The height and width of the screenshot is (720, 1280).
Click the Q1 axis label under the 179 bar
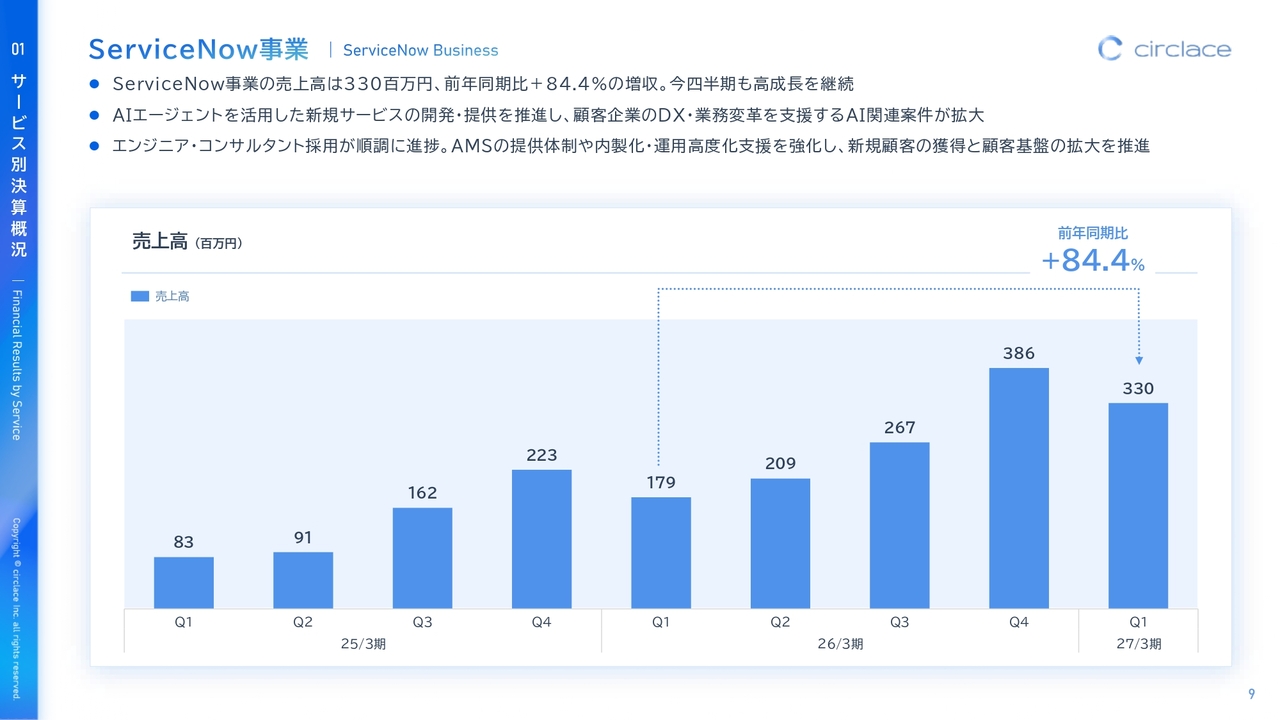tap(661, 622)
